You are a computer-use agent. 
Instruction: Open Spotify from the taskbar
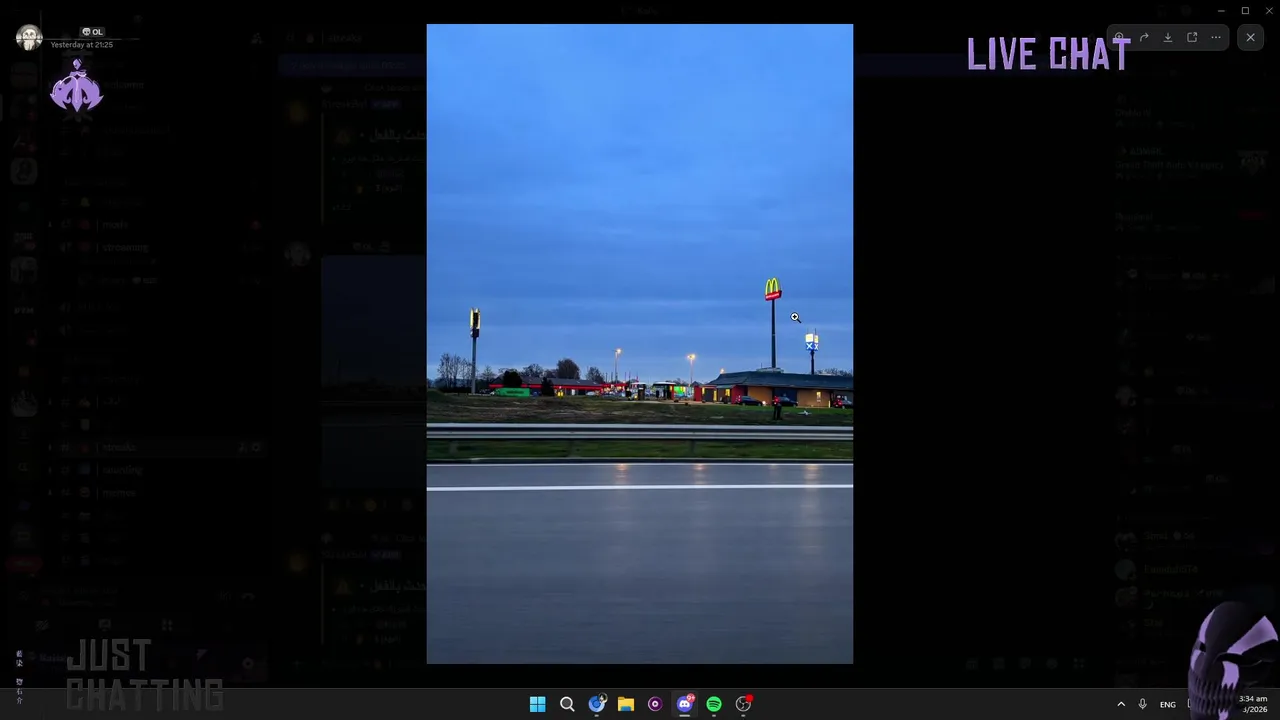click(x=714, y=704)
